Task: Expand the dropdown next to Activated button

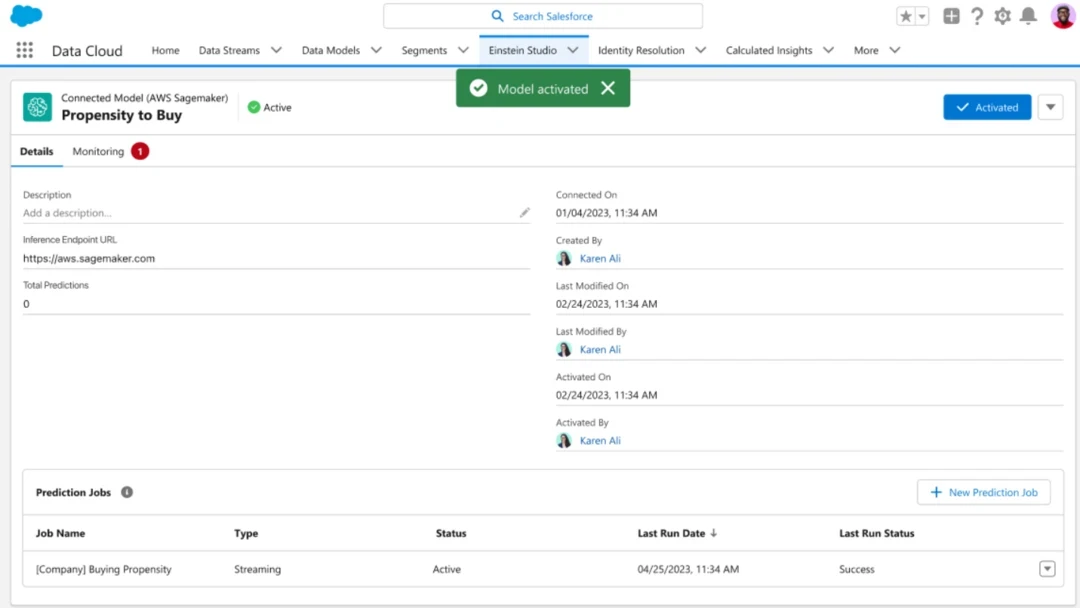Action: [x=1050, y=108]
